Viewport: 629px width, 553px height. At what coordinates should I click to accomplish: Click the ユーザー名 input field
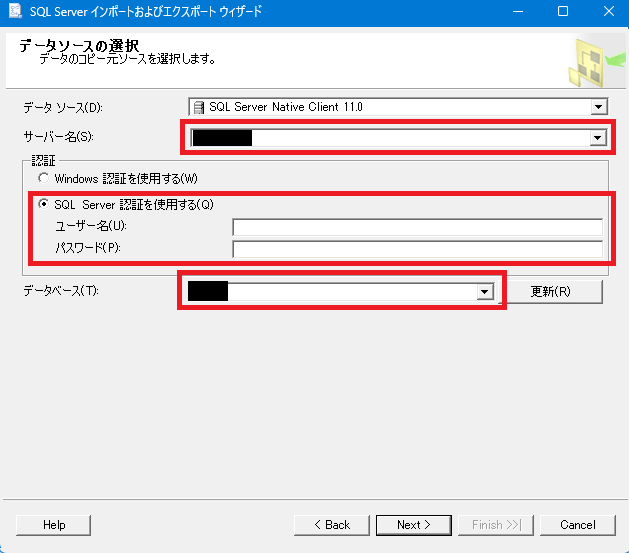pyautogui.click(x=418, y=227)
